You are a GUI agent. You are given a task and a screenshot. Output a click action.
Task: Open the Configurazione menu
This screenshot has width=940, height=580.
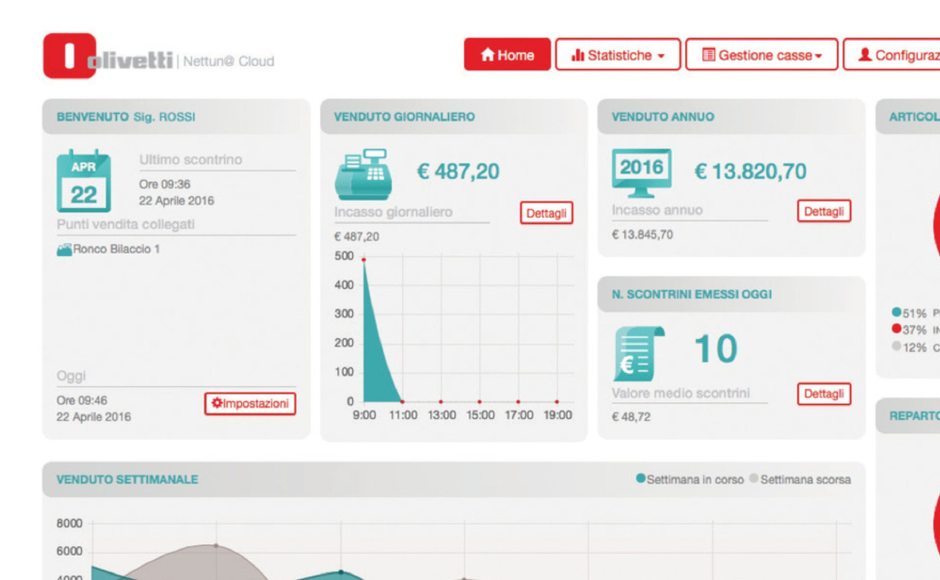coord(897,54)
